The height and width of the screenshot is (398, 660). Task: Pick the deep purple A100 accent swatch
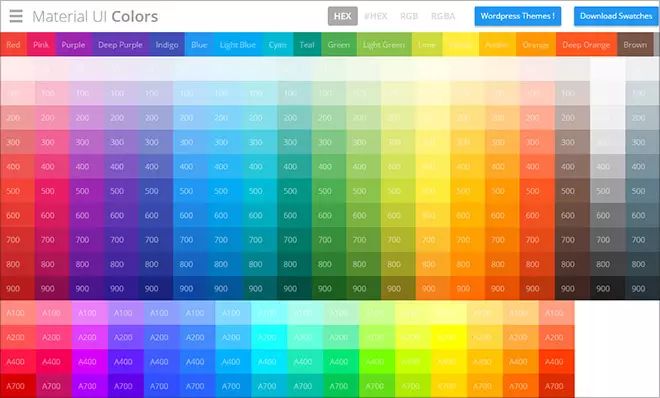coord(126,313)
